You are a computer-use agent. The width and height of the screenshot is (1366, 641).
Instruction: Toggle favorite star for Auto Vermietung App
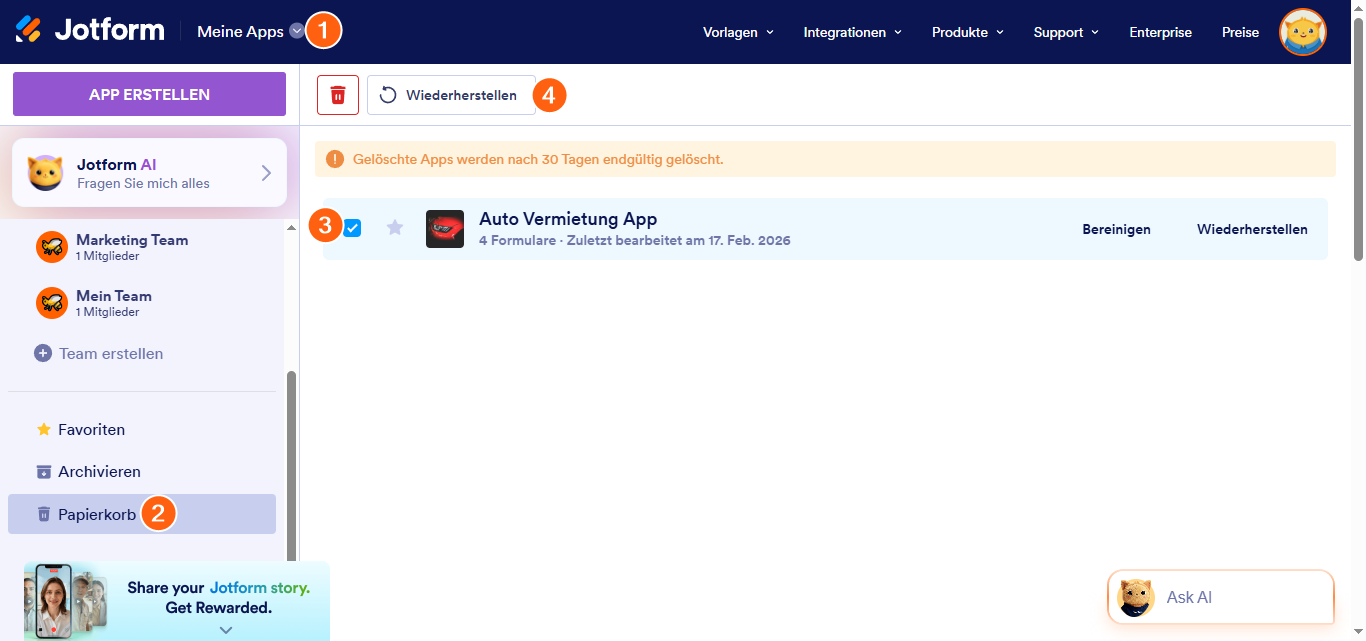395,228
